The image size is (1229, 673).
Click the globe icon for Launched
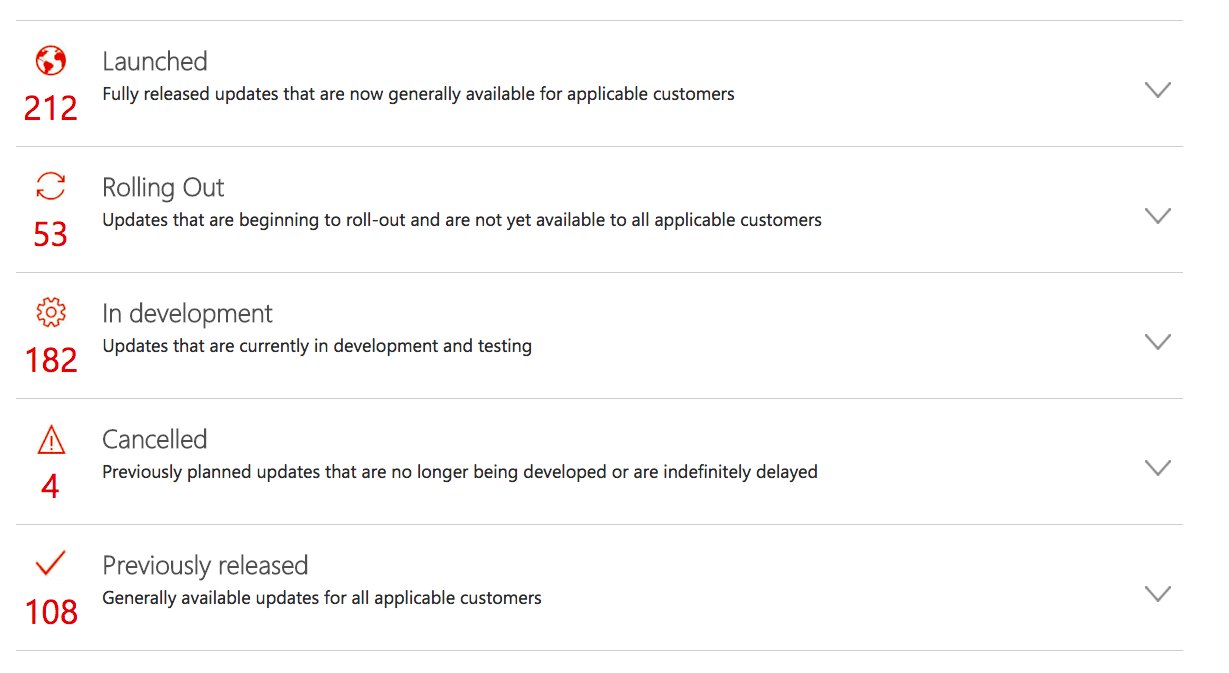(51, 61)
